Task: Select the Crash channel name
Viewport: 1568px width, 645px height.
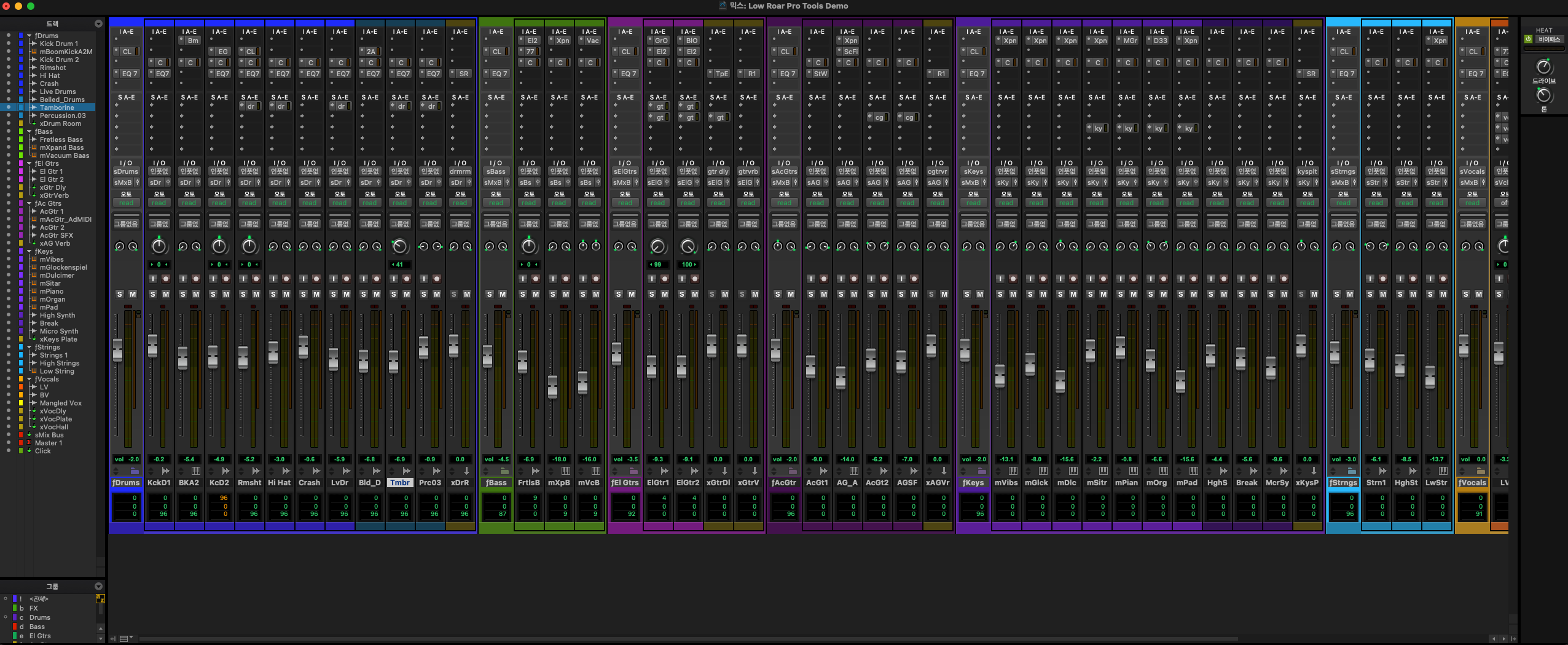Action: tap(310, 483)
